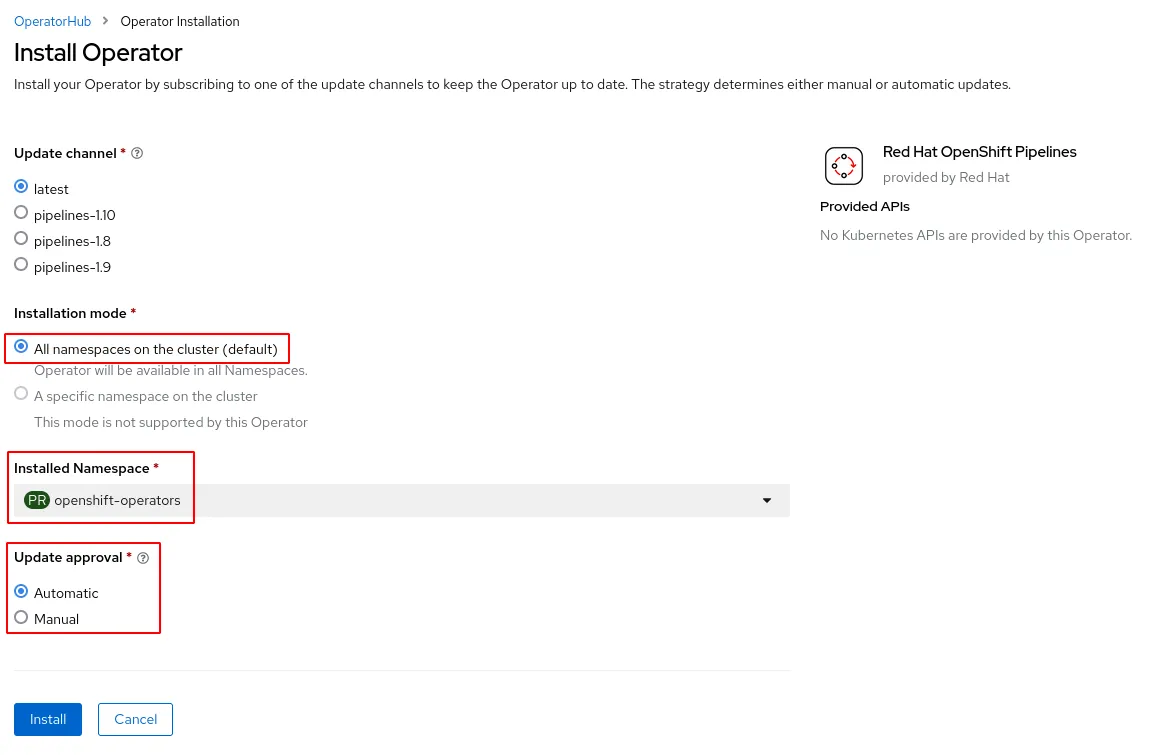This screenshot has height=755, width=1168.
Task: Select the pipelines-1.10 channel
Action: [x=21, y=213]
